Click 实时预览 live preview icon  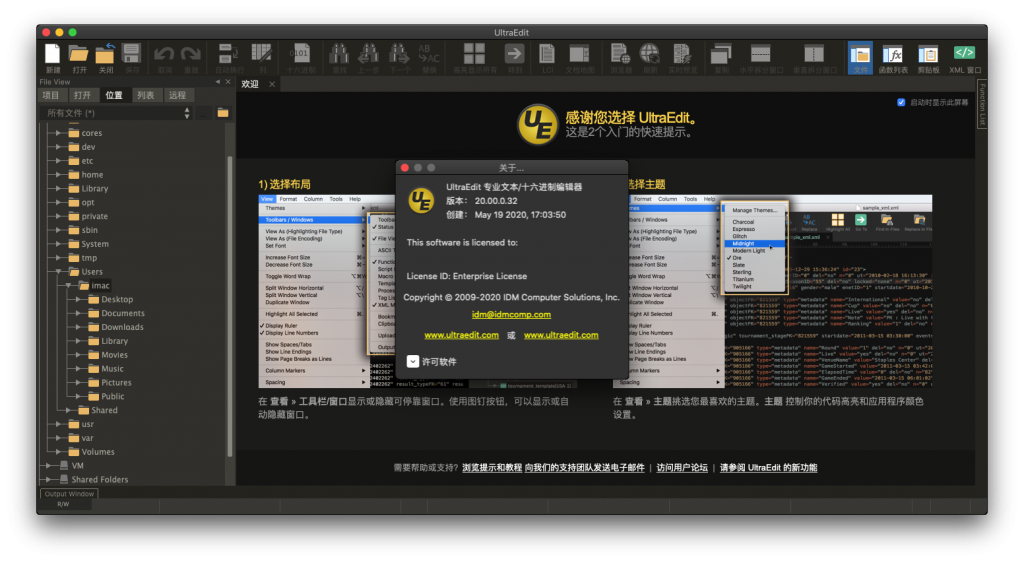tap(682, 54)
